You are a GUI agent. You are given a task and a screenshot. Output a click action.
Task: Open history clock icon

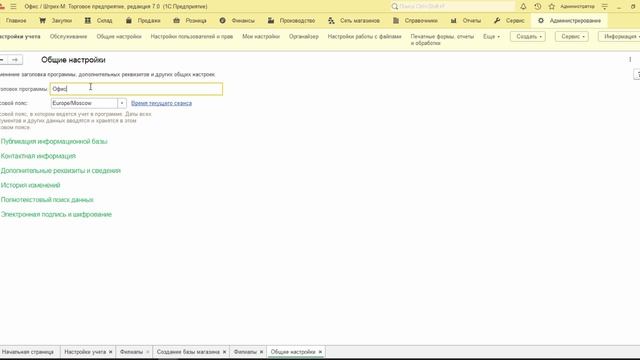pos(538,7)
